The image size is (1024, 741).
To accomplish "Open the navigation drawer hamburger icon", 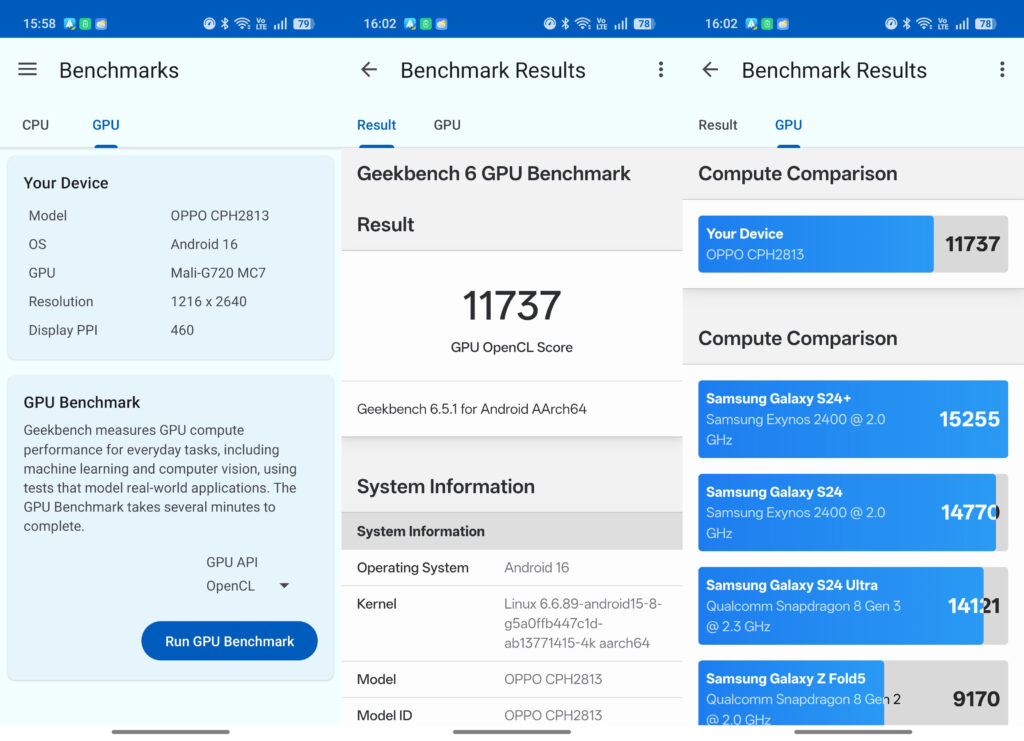I will tap(27, 69).
